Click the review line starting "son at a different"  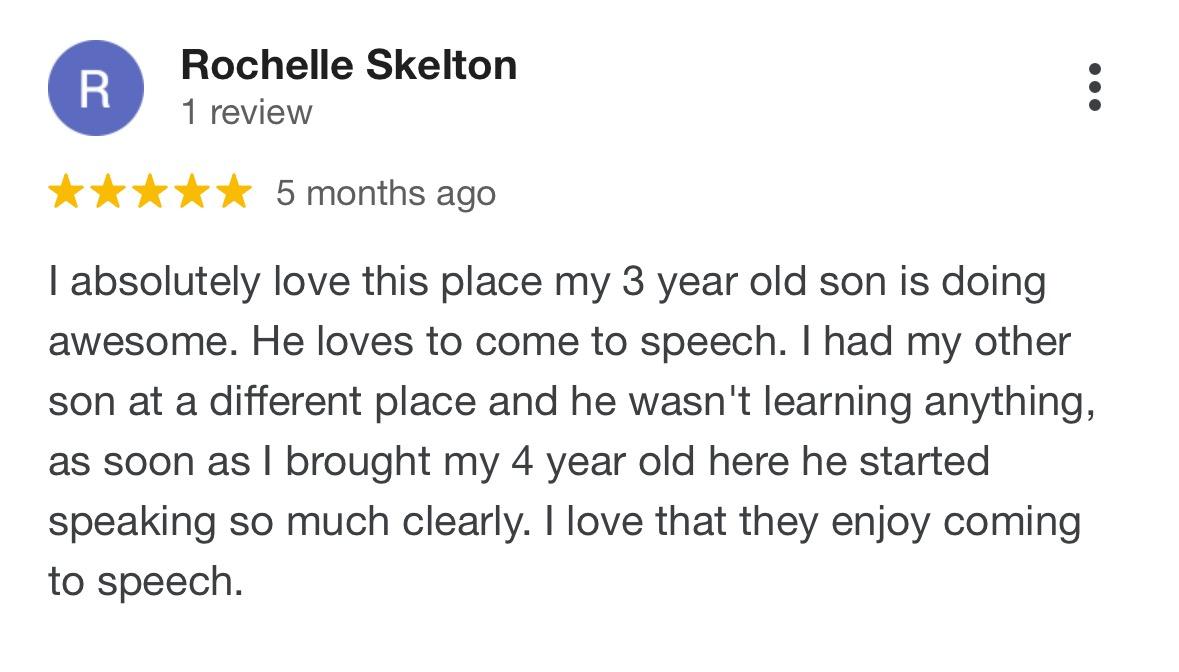(571, 403)
